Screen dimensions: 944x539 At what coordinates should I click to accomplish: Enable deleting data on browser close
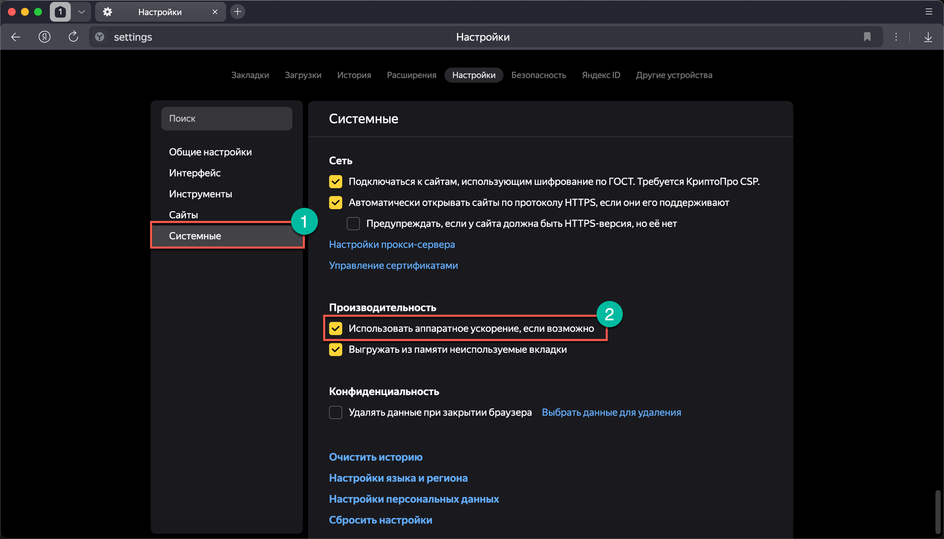click(335, 413)
